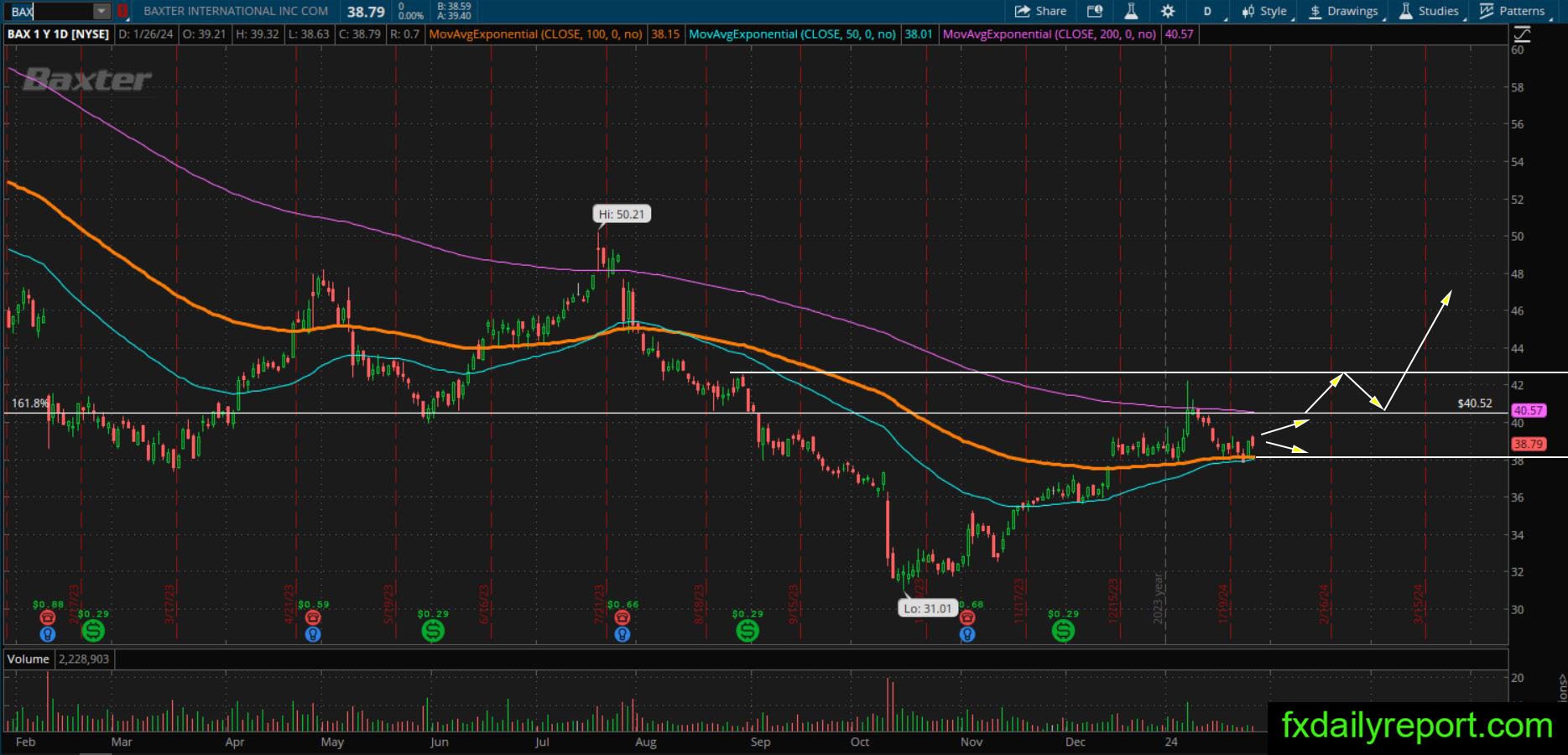Click the 161.8% Fibonacci level label

[x=29, y=404]
